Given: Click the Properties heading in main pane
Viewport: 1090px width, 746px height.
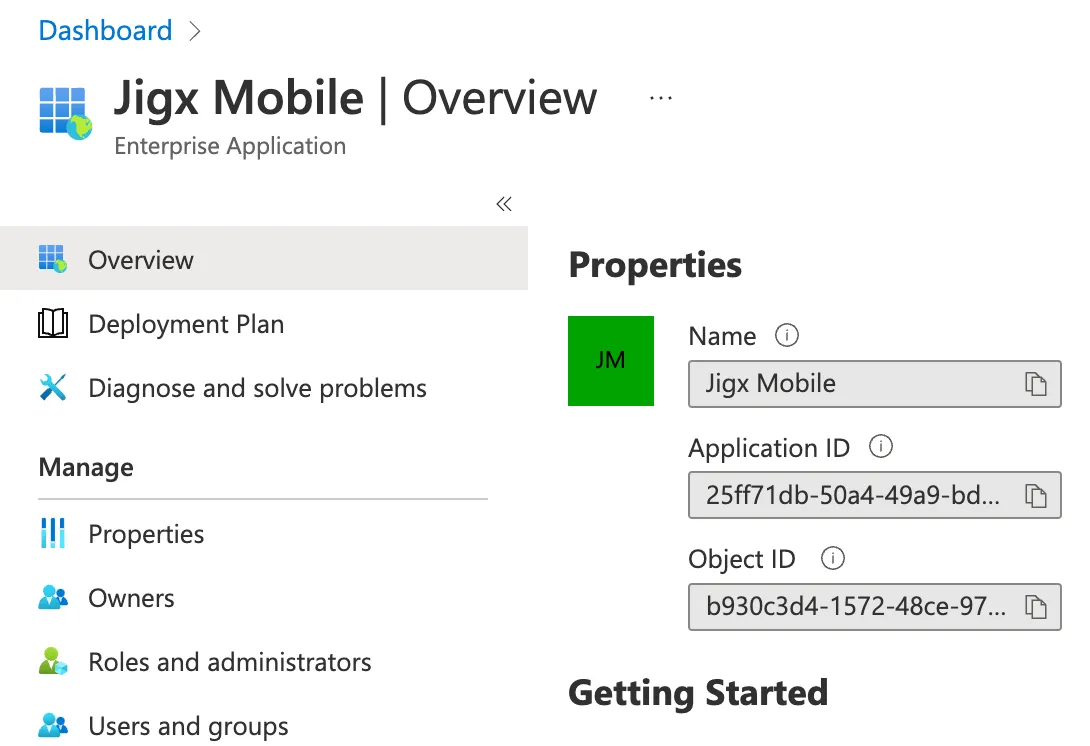Looking at the screenshot, I should click(655, 265).
